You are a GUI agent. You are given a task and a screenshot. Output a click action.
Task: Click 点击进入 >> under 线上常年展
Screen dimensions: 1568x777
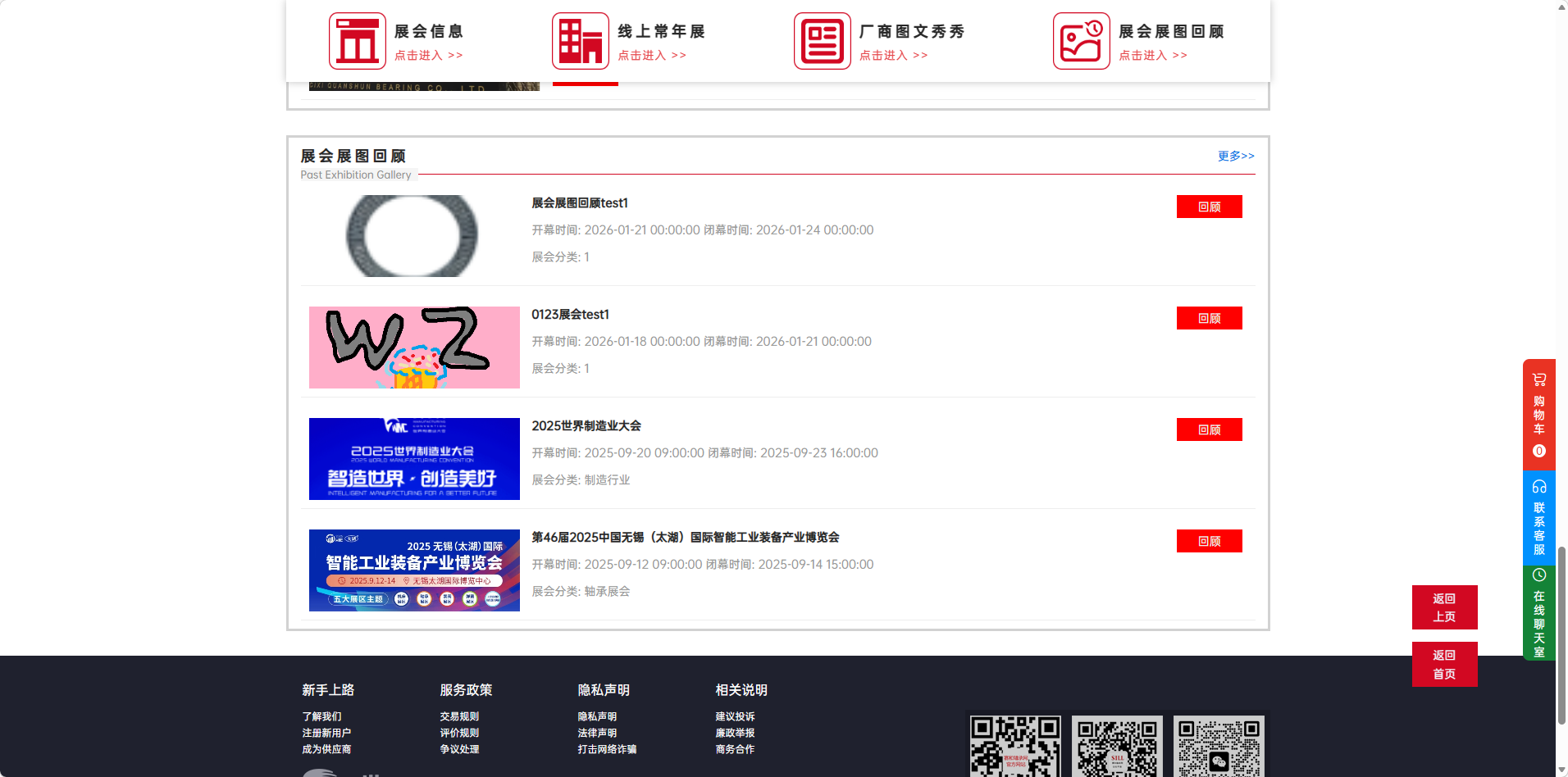pos(651,55)
